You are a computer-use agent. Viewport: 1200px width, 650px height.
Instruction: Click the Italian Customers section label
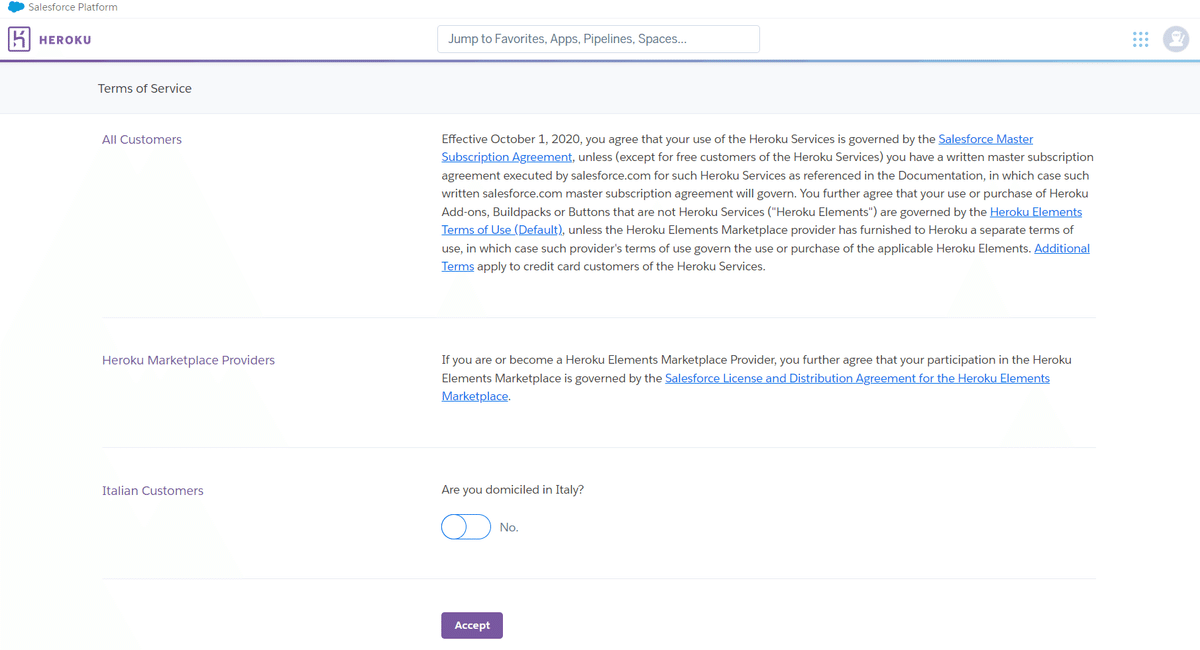pos(152,491)
